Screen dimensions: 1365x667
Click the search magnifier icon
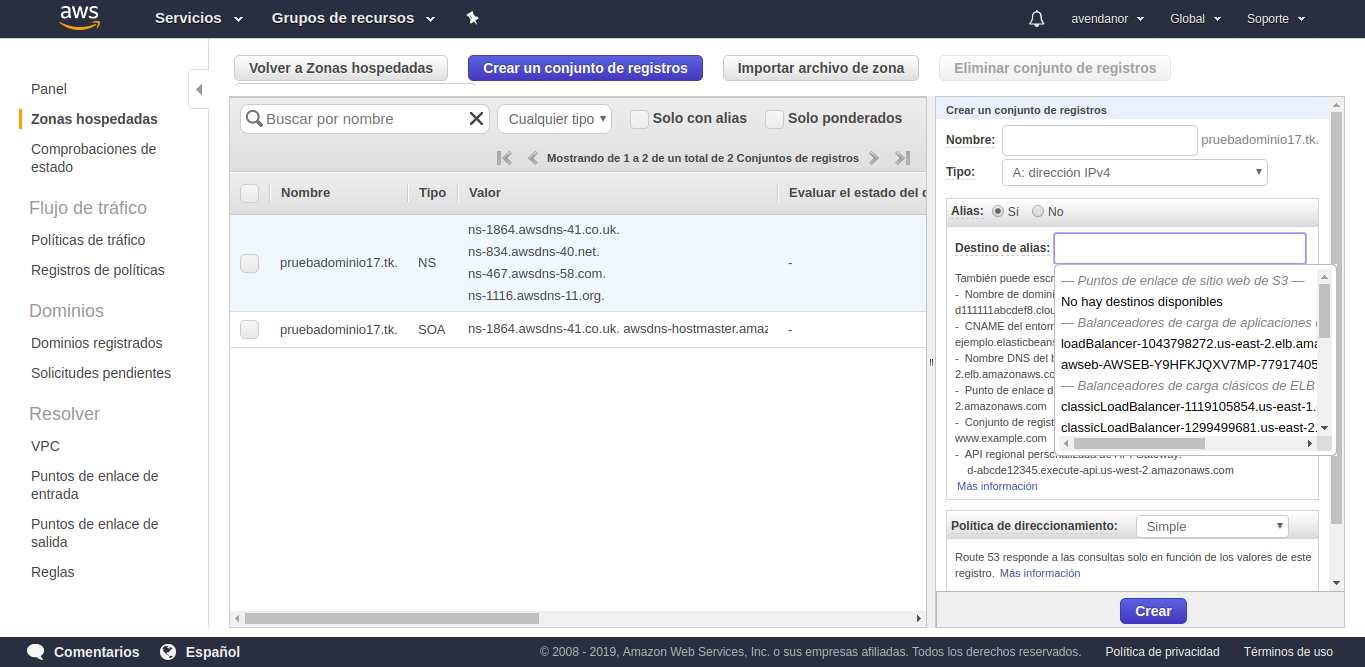[254, 119]
